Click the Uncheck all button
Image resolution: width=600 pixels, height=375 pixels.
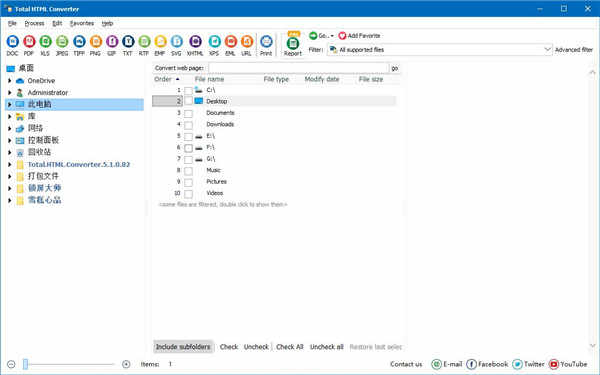click(x=326, y=347)
